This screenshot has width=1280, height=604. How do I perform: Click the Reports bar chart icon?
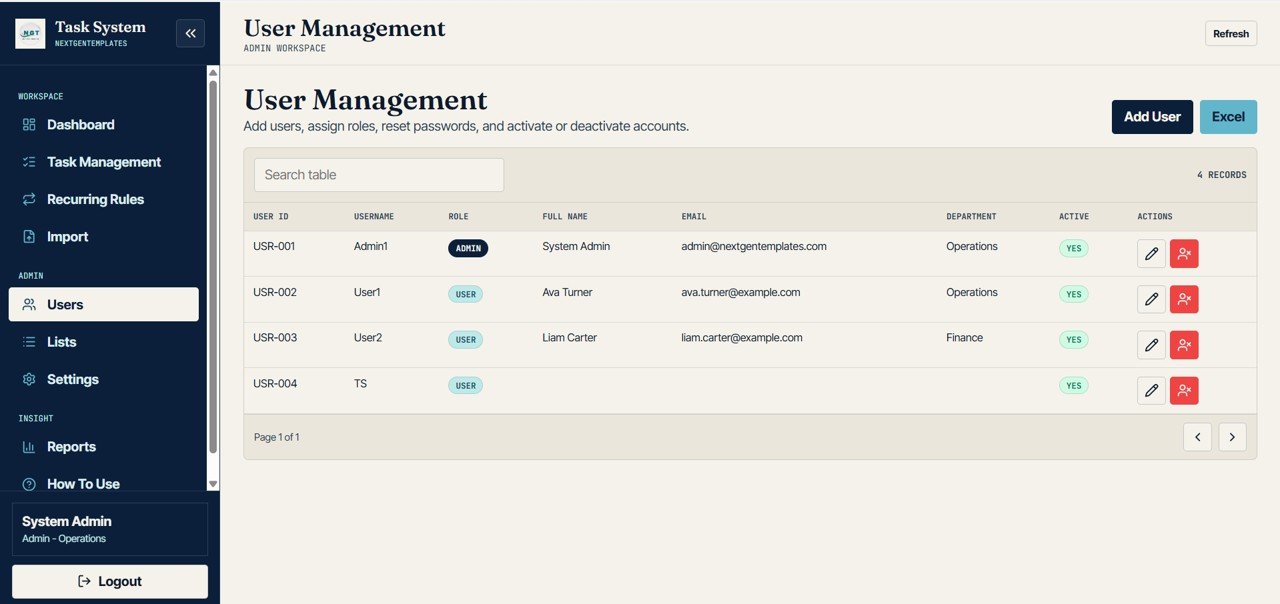tap(29, 447)
